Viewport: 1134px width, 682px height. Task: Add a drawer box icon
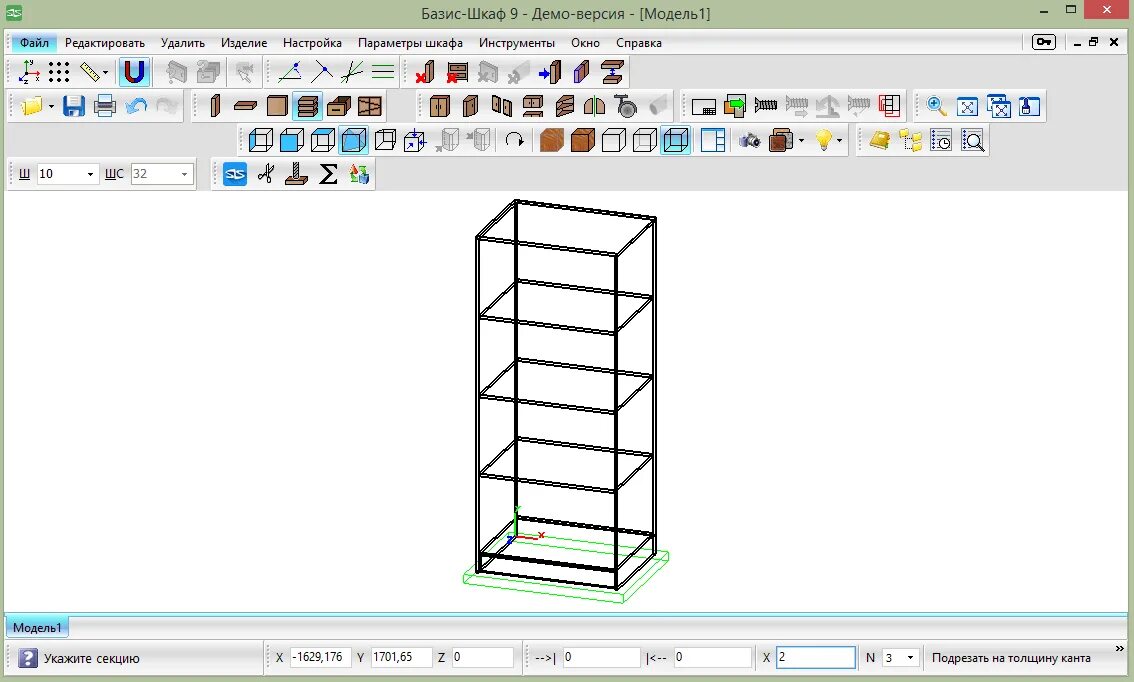338,106
